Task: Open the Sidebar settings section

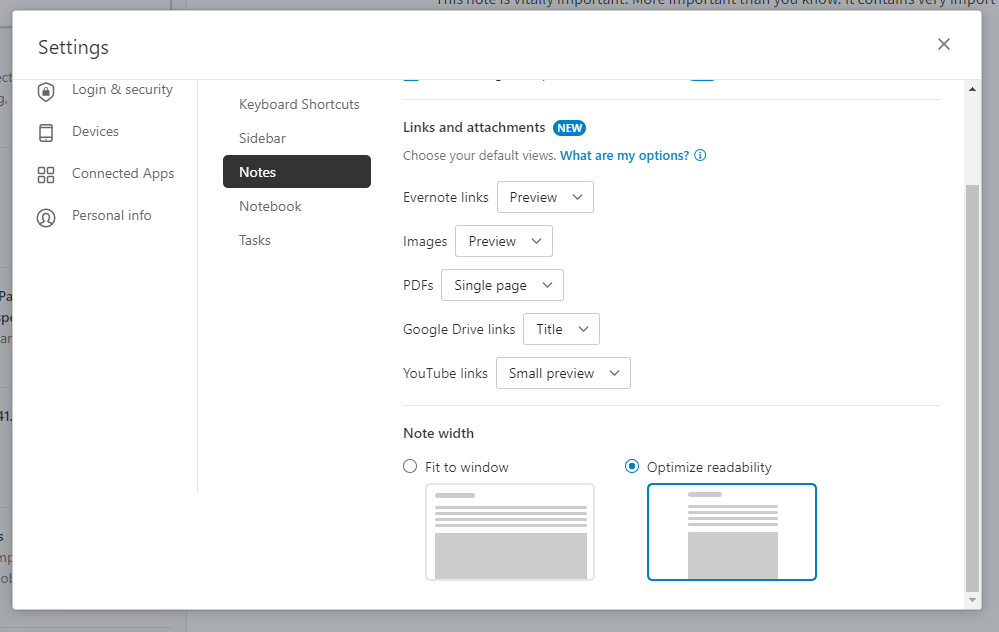Action: point(262,138)
